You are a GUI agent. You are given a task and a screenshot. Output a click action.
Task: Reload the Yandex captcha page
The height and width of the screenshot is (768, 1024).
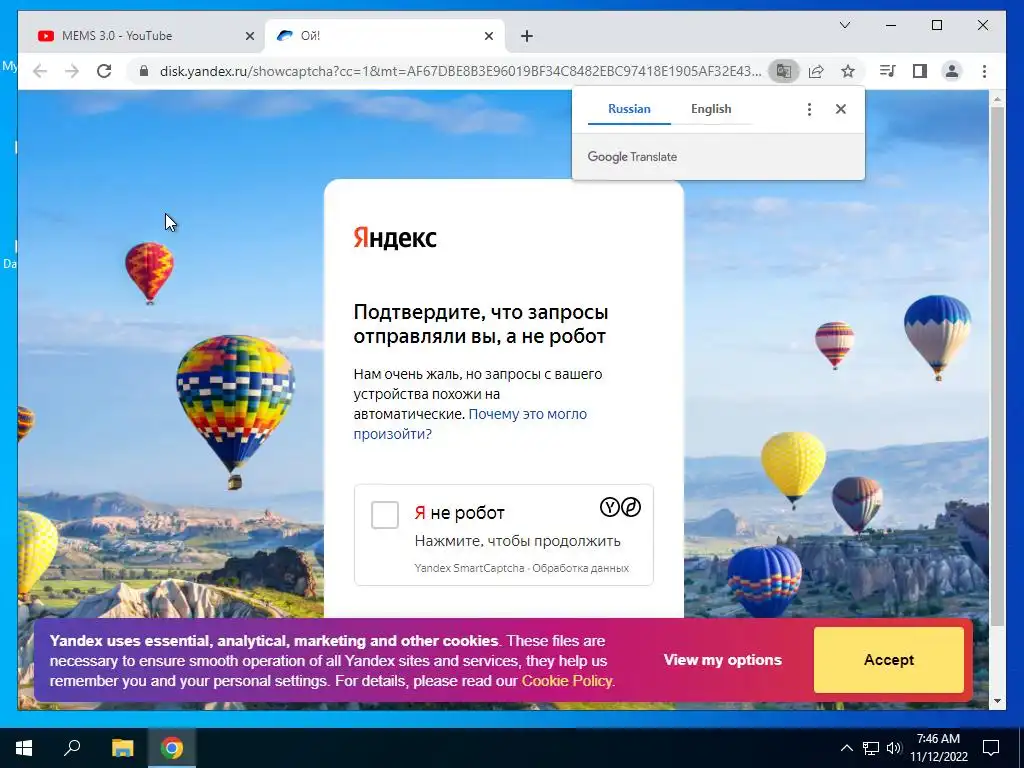(x=104, y=71)
